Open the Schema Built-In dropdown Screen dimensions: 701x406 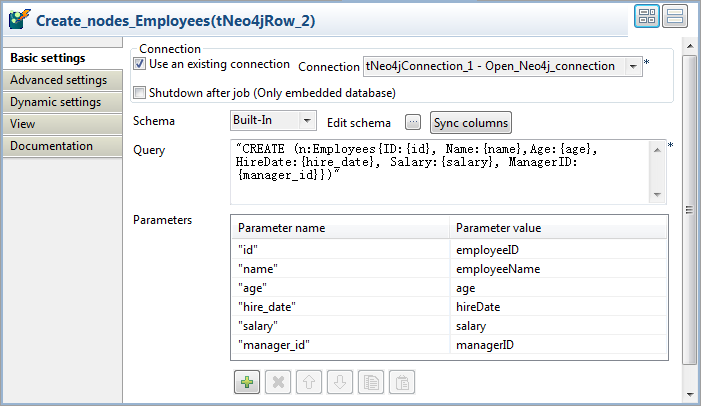[306, 121]
